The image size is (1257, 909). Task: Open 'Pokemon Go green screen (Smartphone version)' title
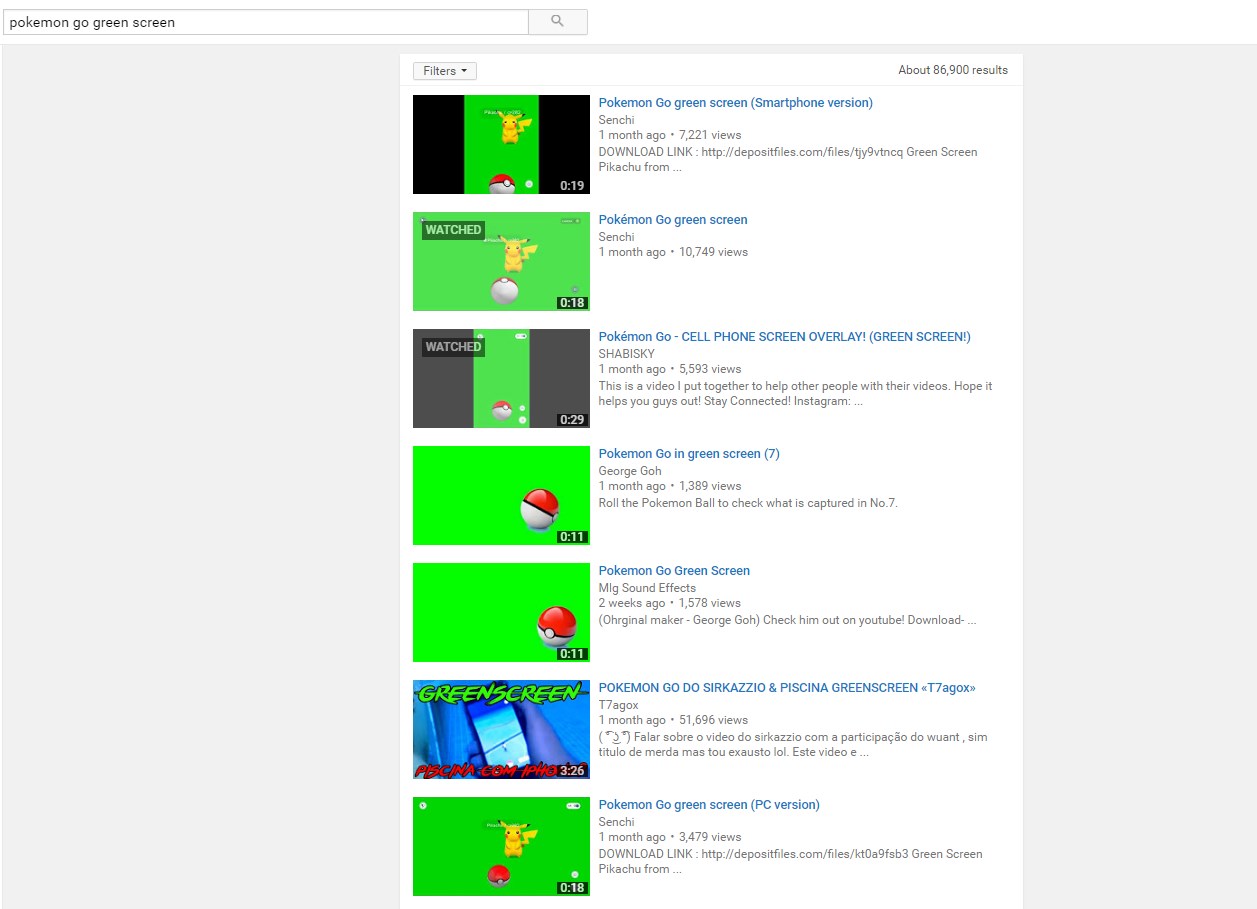pyautogui.click(x=735, y=103)
